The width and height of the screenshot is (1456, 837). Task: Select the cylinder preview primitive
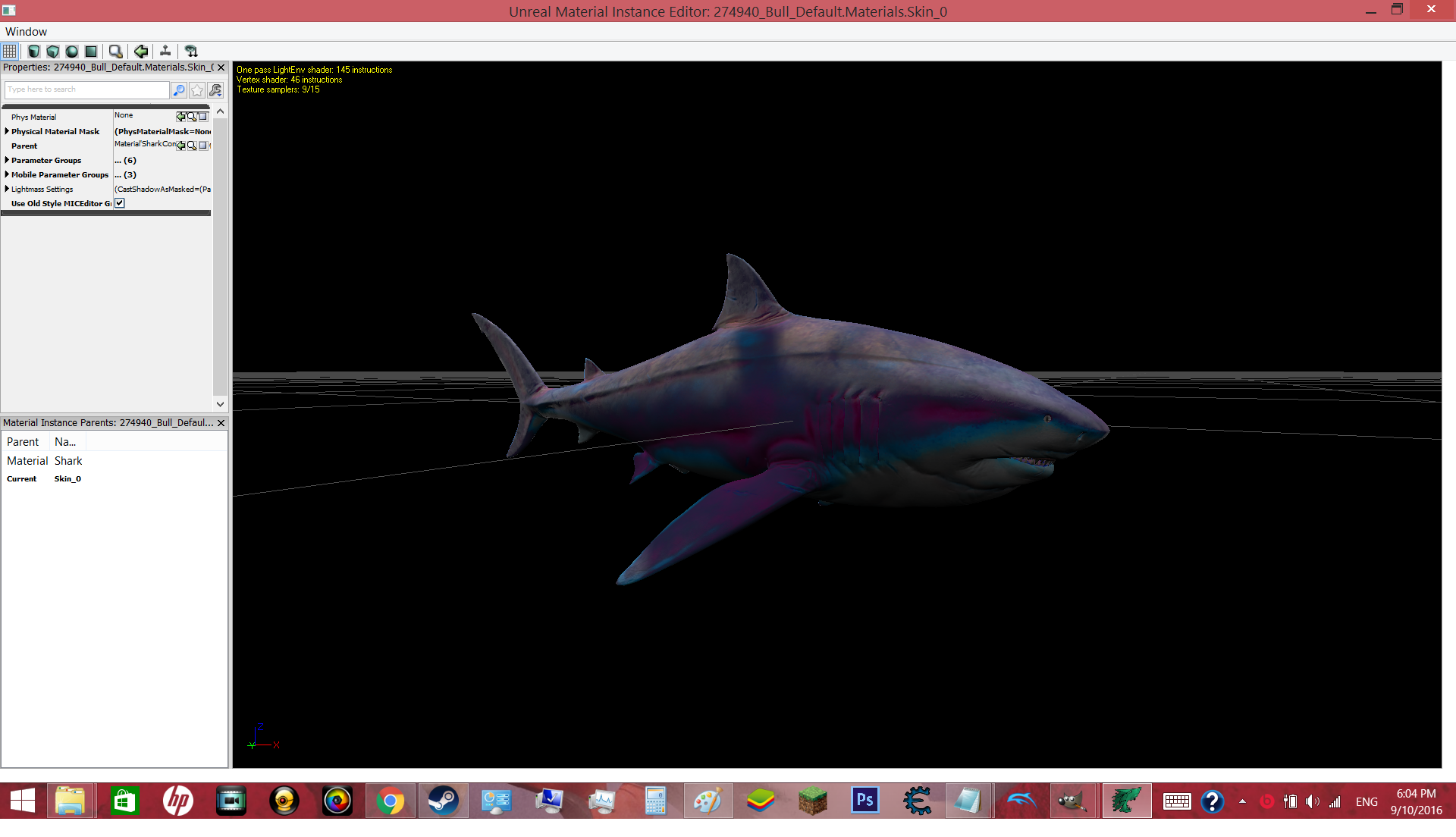(x=34, y=52)
